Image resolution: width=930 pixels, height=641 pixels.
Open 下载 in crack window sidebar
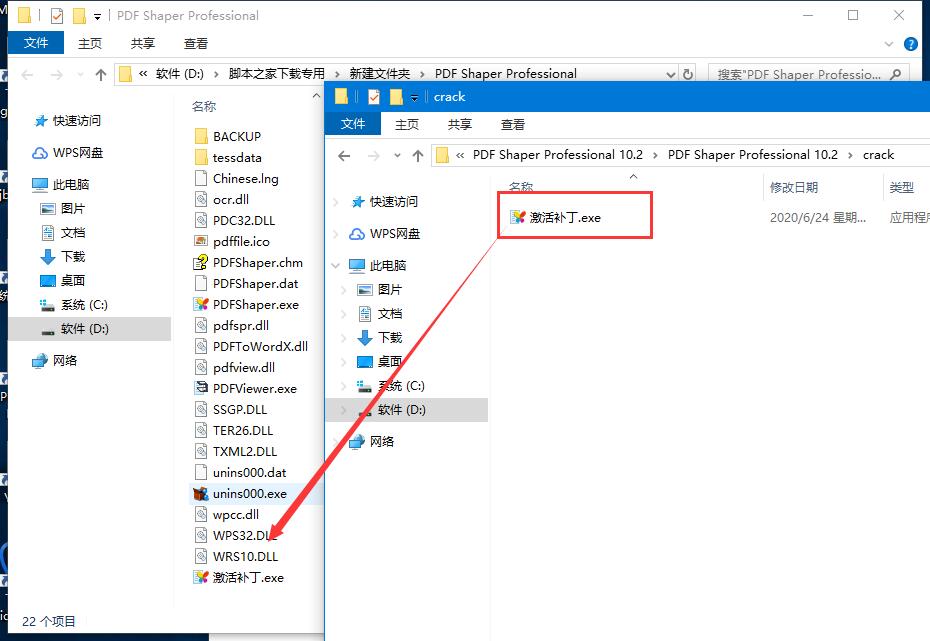coord(380,338)
